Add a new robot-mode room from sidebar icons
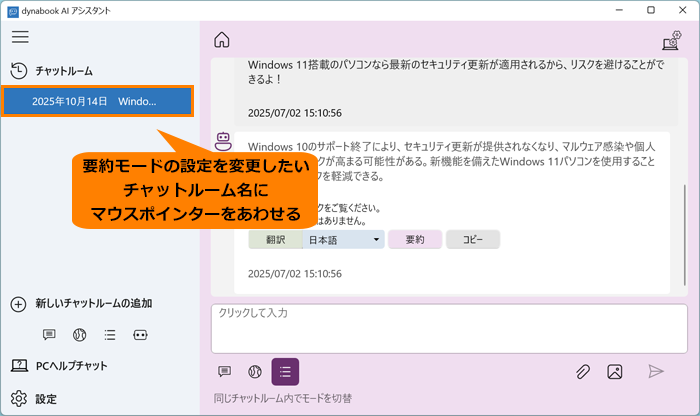This screenshot has height=416, width=700. 140,334
